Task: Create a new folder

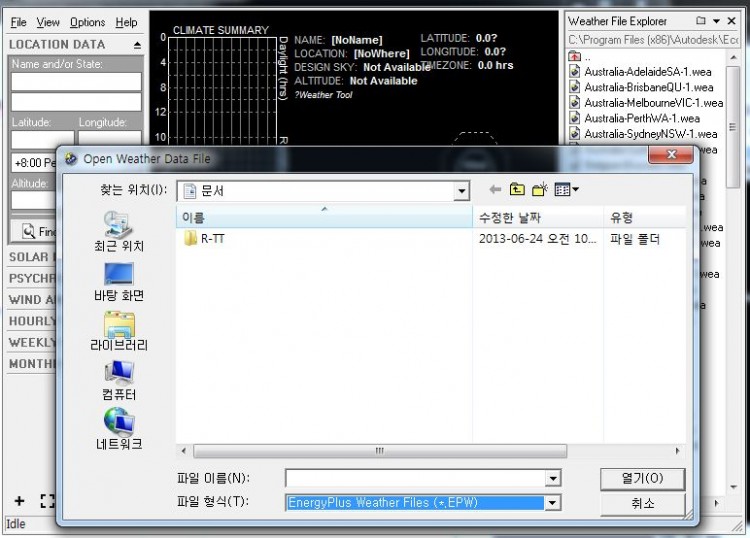Action: click(x=540, y=189)
